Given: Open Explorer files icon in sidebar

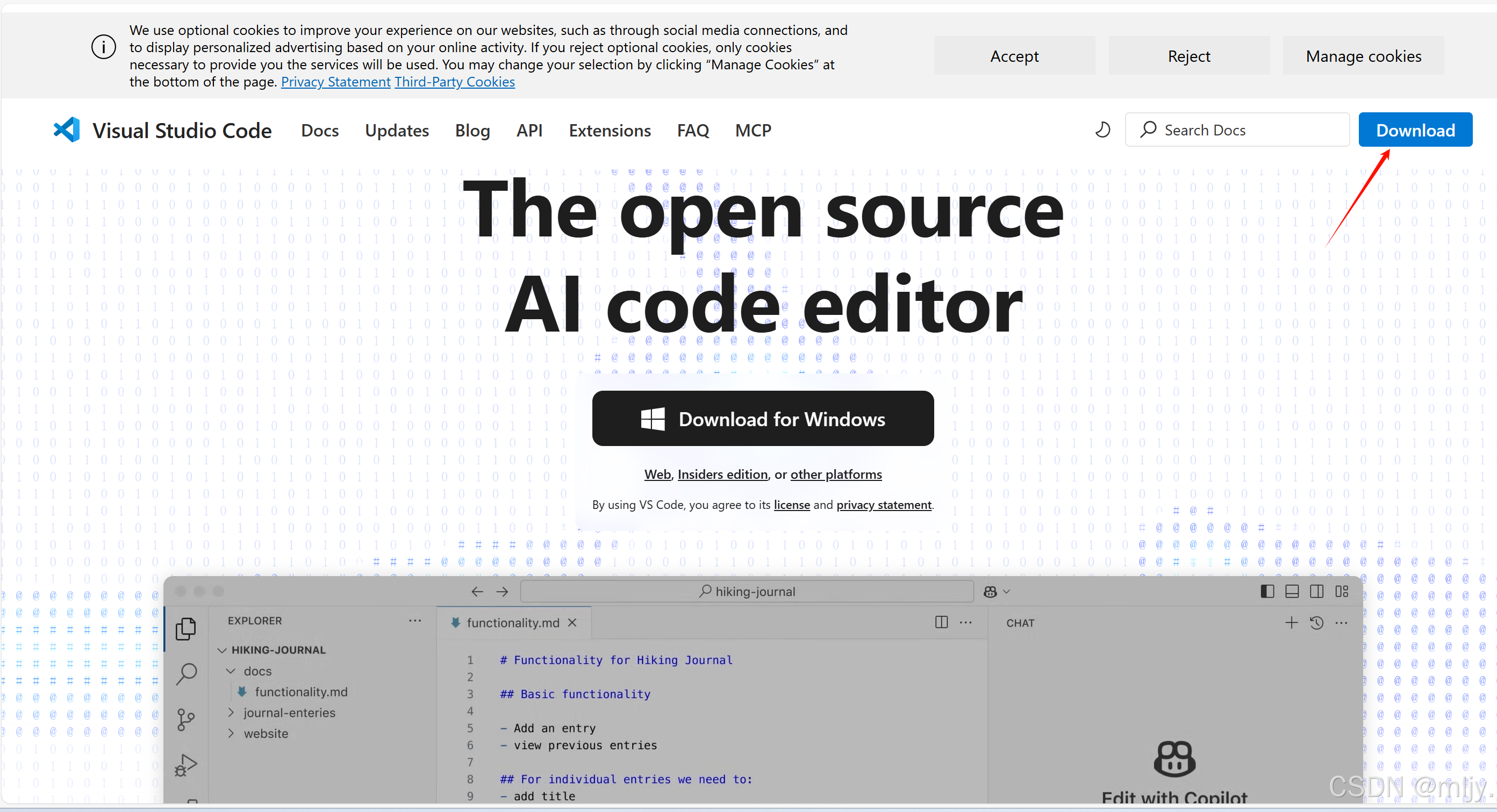Looking at the screenshot, I should pyautogui.click(x=186, y=628).
